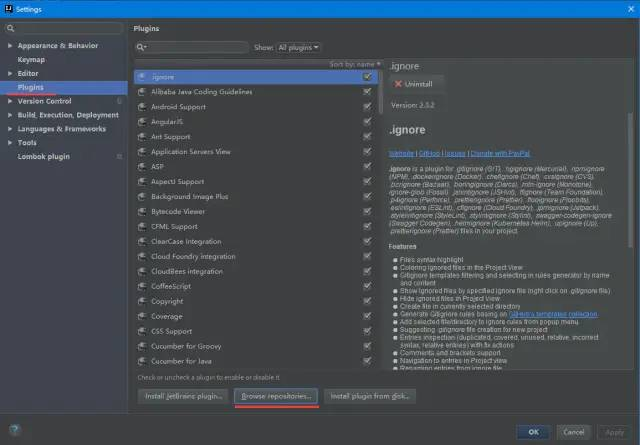Select the ASP plugin row
640x445 pixels.
click(x=256, y=167)
